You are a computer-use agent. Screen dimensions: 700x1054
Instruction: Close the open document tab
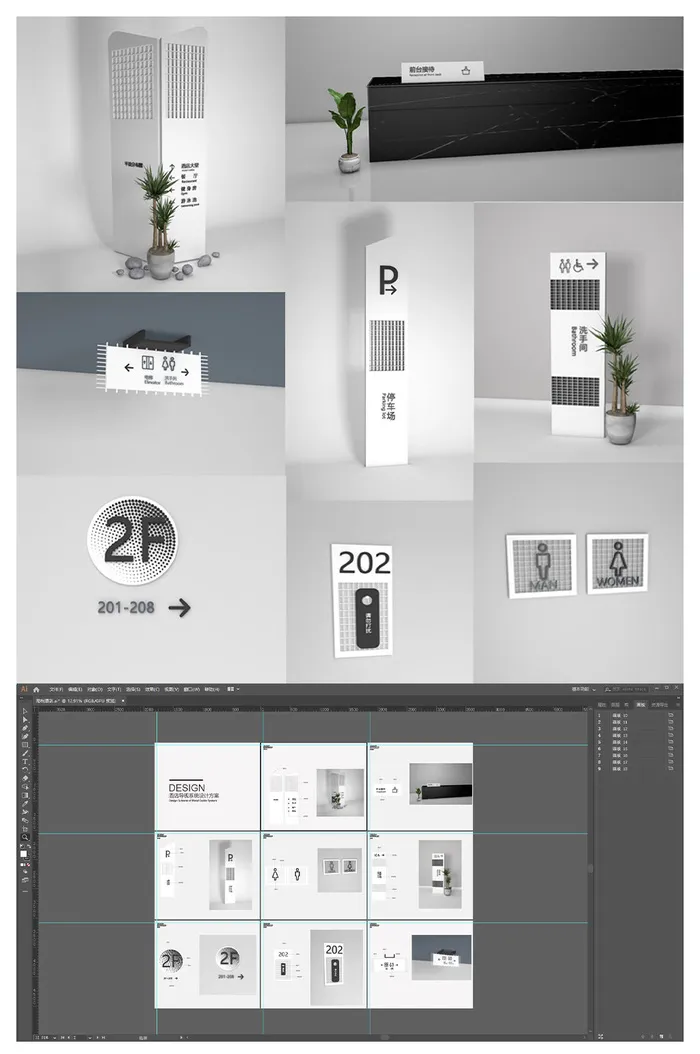tap(124, 701)
